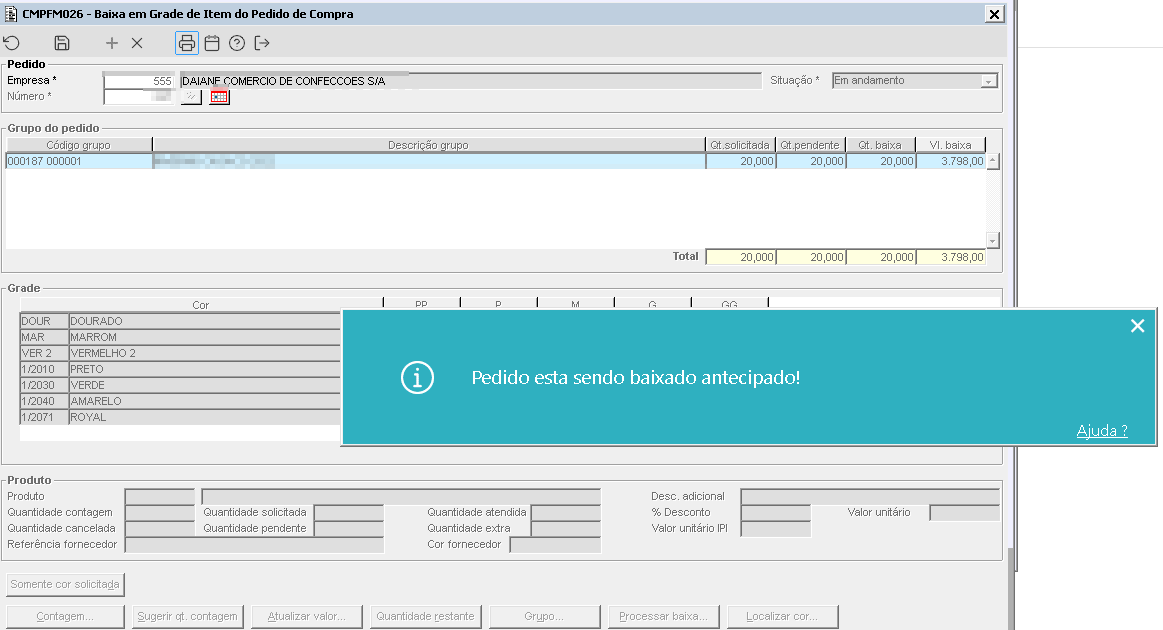
Task: Click the total Vl. baixa 3.798,00 field
Action: click(952, 257)
